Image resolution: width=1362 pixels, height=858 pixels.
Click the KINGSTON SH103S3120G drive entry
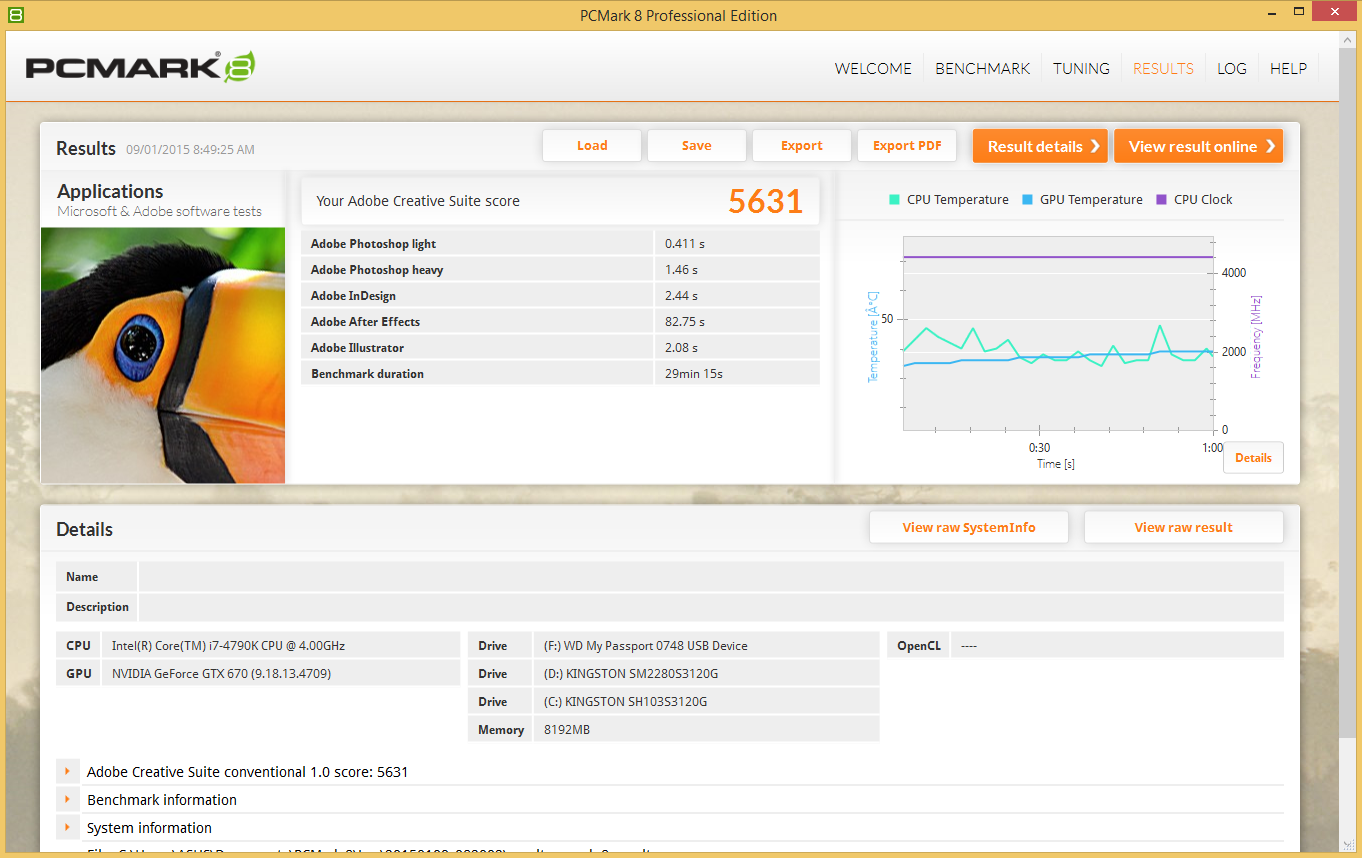pos(625,702)
